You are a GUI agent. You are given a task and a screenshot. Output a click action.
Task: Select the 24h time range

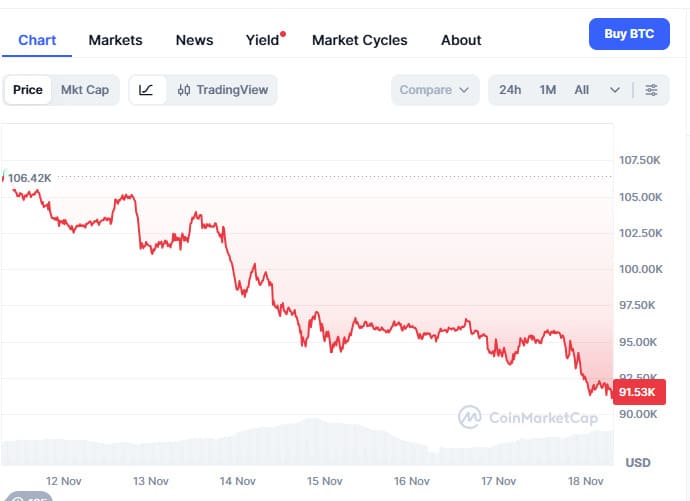(x=510, y=90)
